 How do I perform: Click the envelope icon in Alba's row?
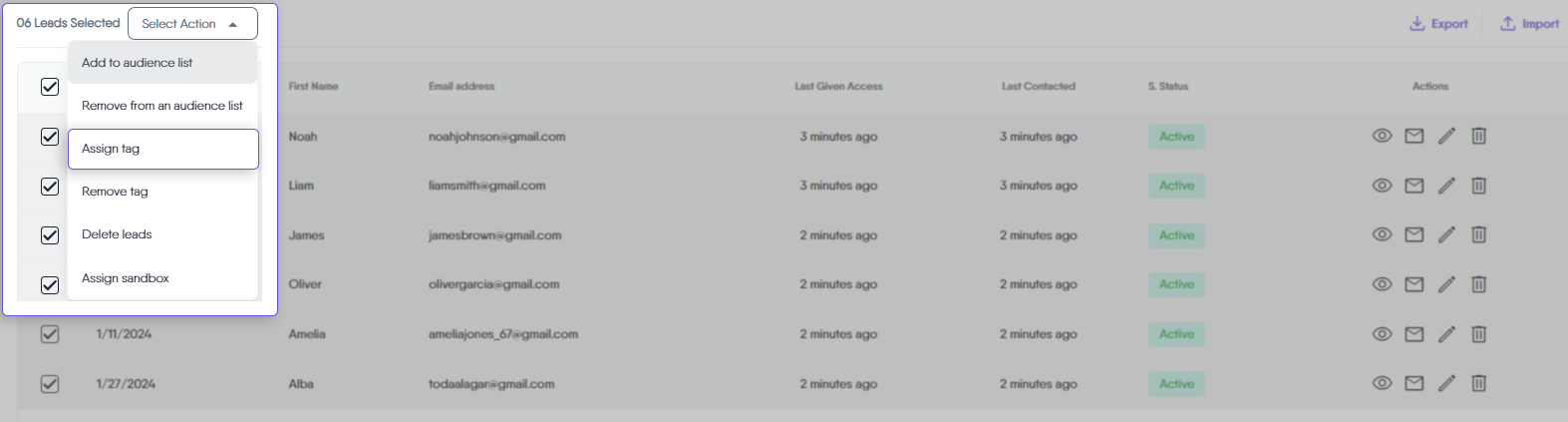point(1413,383)
